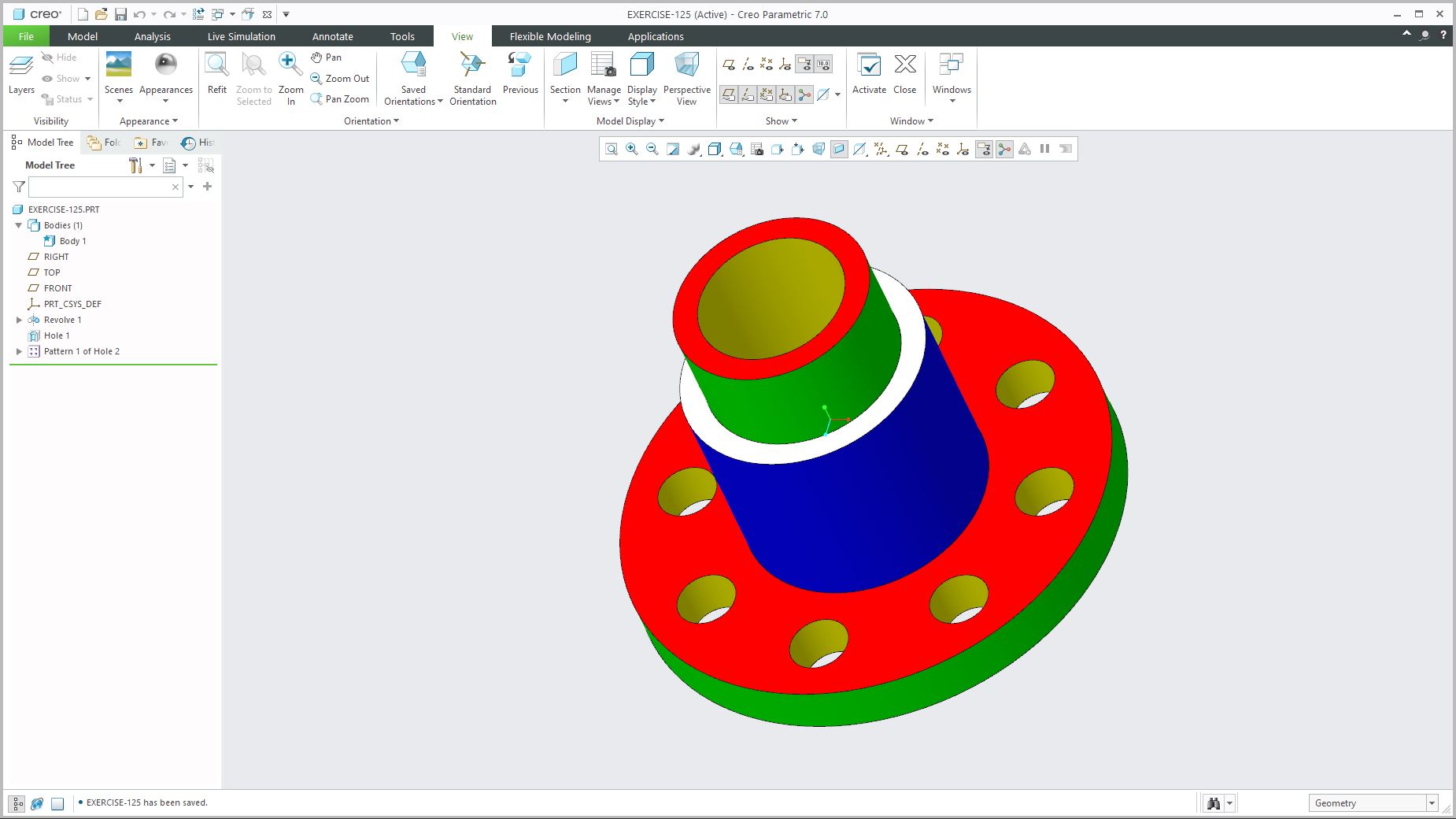Expand the Show group dropdown

(782, 121)
